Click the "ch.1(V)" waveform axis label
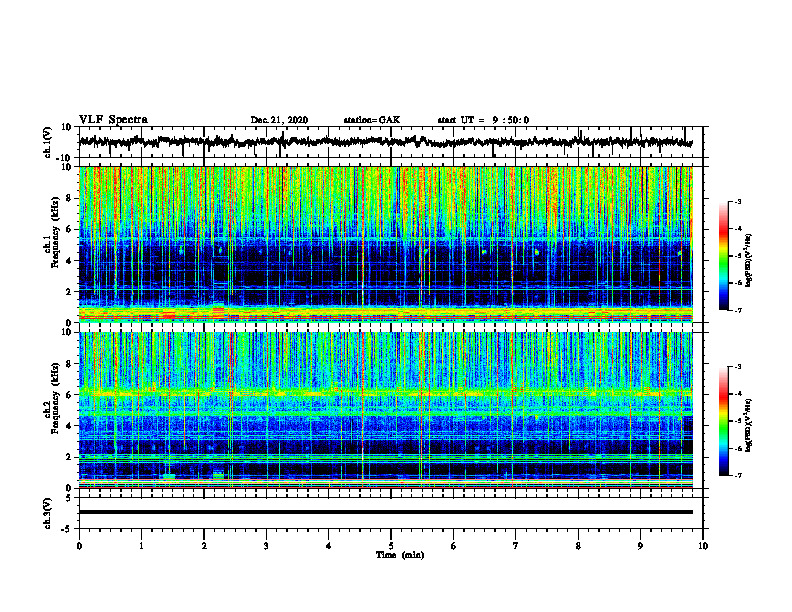Screen dimensions: 792x612 pyautogui.click(x=47, y=142)
